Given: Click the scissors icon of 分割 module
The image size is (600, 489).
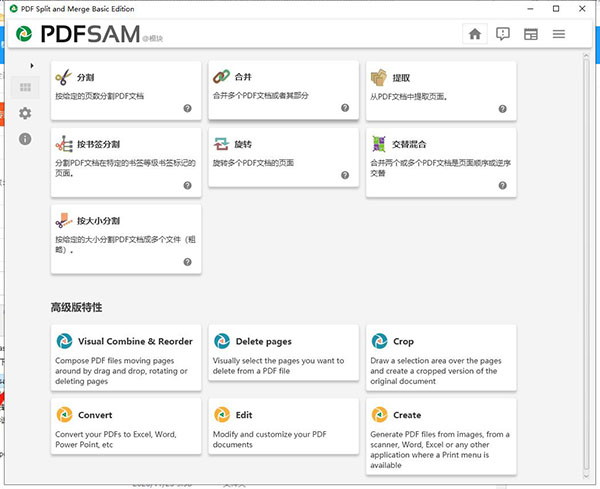Looking at the screenshot, I should [64, 77].
